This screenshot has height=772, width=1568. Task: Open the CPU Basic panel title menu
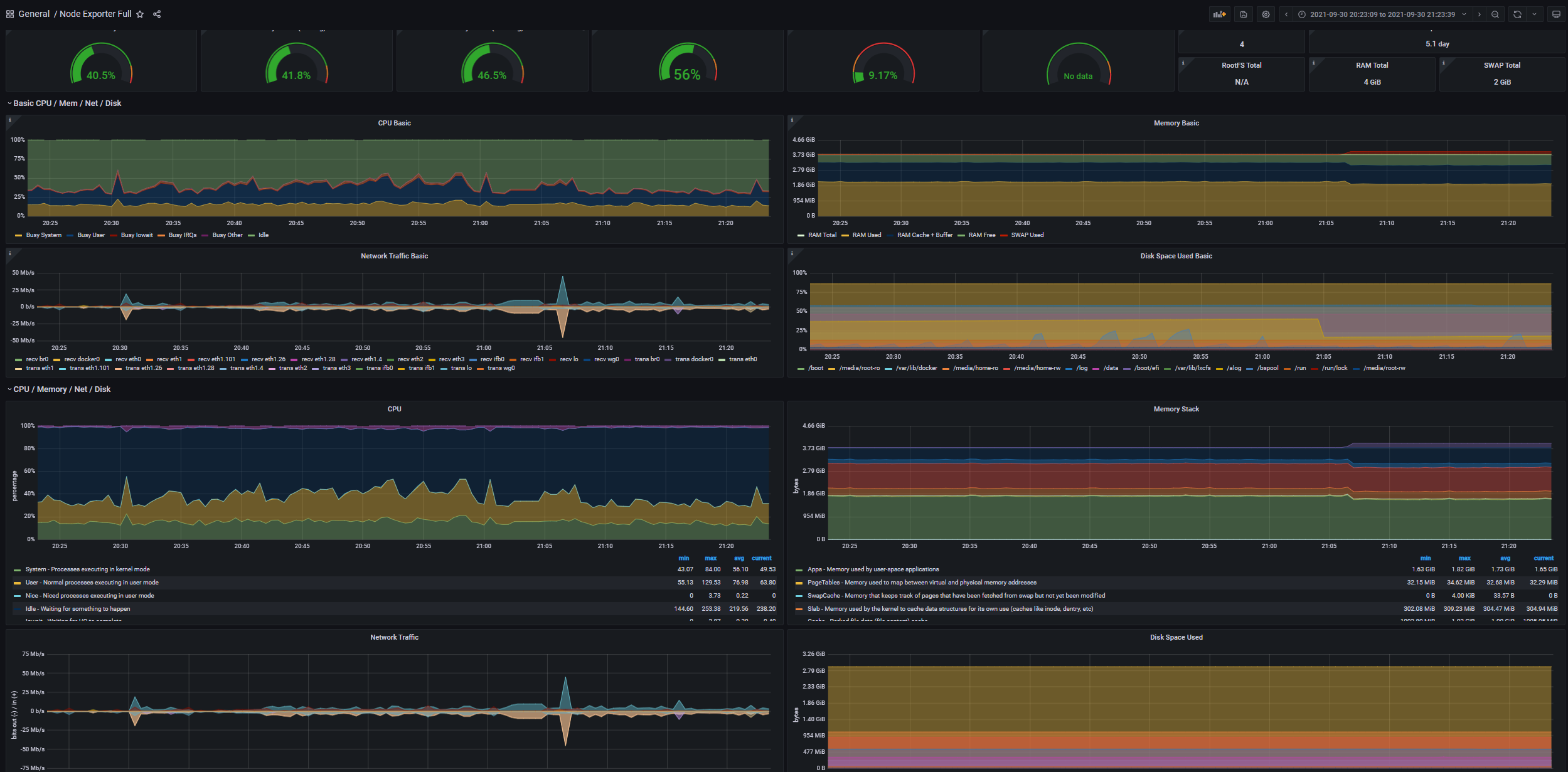point(394,123)
